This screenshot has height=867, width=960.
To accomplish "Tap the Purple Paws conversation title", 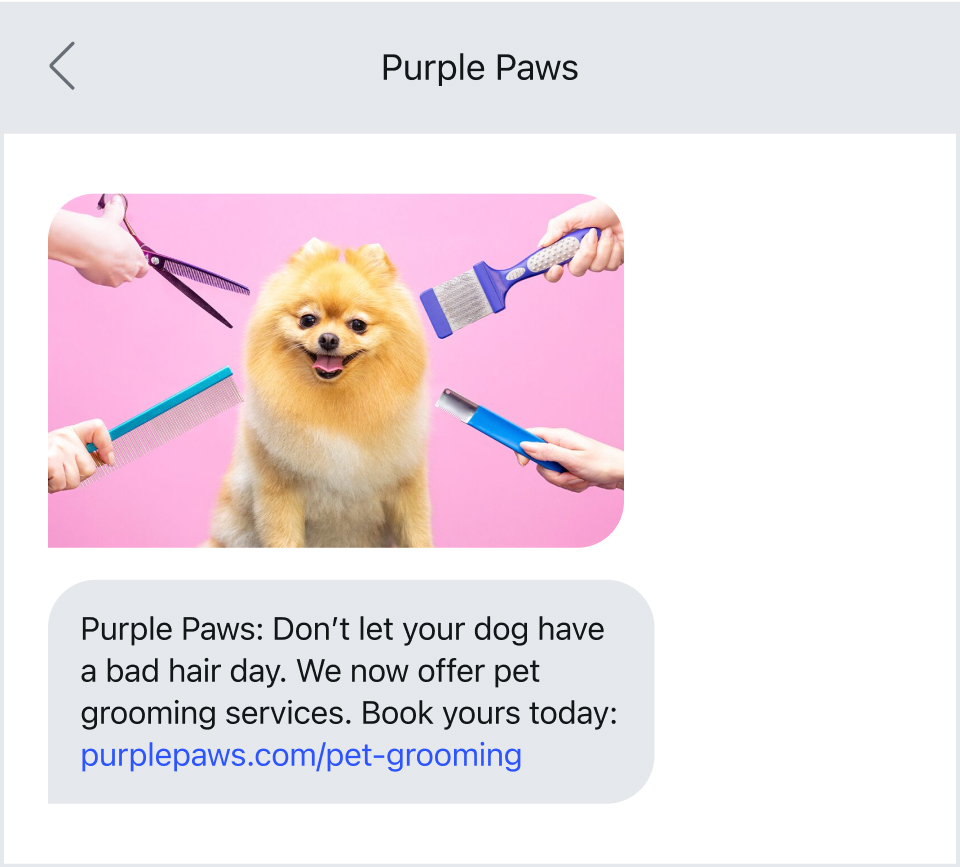I will (479, 67).
